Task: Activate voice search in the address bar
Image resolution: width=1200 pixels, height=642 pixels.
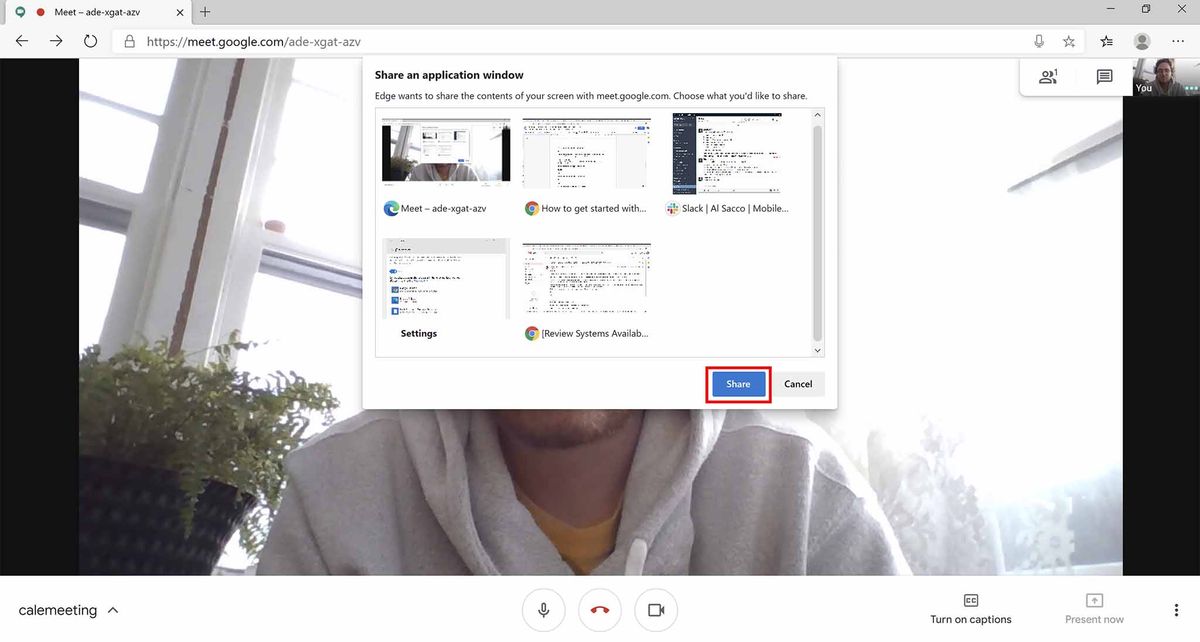Action: pos(1039,41)
